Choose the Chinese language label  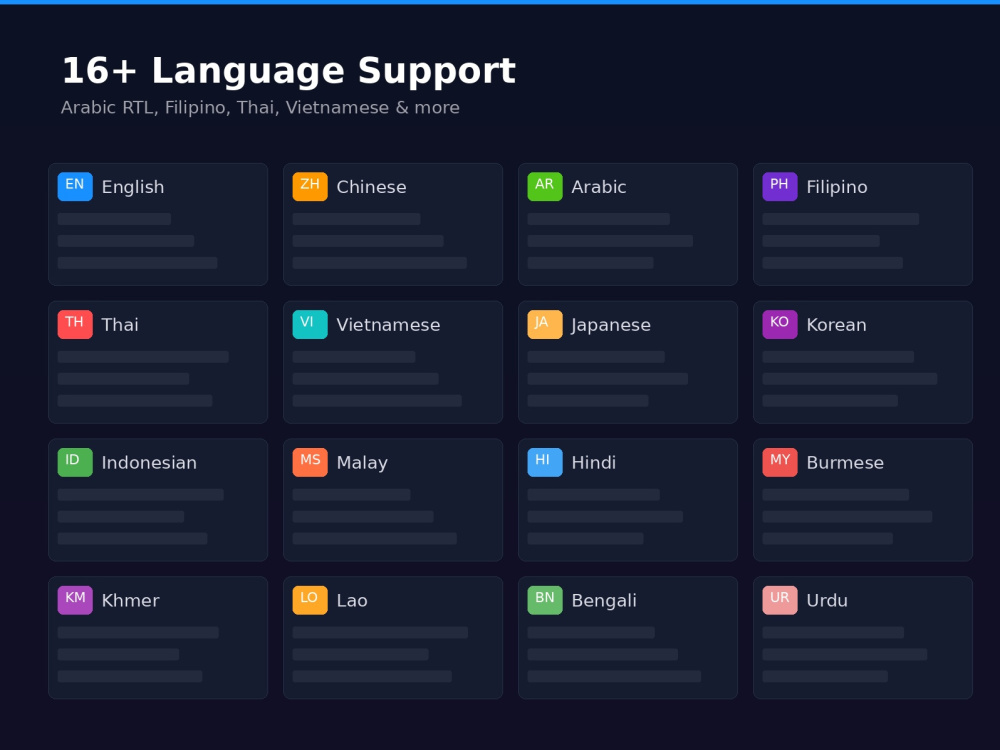click(371, 188)
